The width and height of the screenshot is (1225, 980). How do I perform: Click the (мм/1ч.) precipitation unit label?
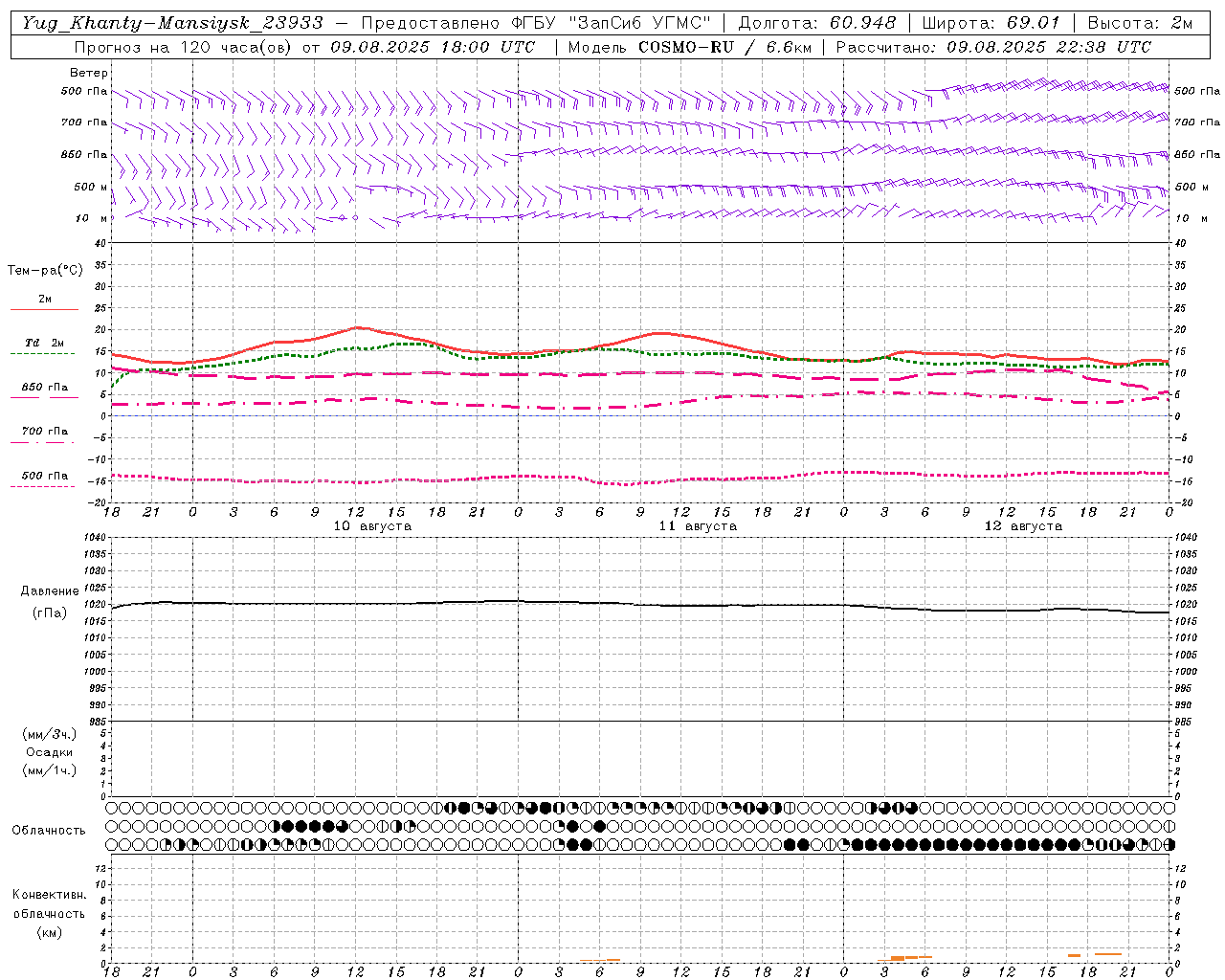(49, 770)
